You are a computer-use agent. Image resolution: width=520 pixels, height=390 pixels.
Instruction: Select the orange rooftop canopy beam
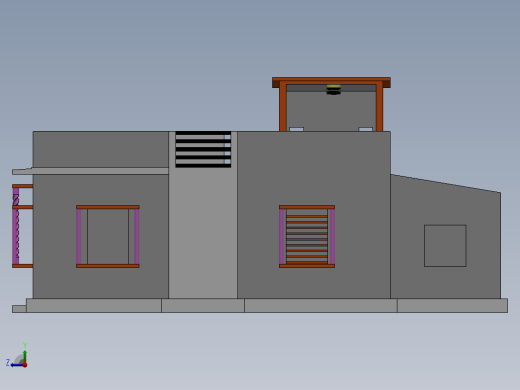click(331, 82)
